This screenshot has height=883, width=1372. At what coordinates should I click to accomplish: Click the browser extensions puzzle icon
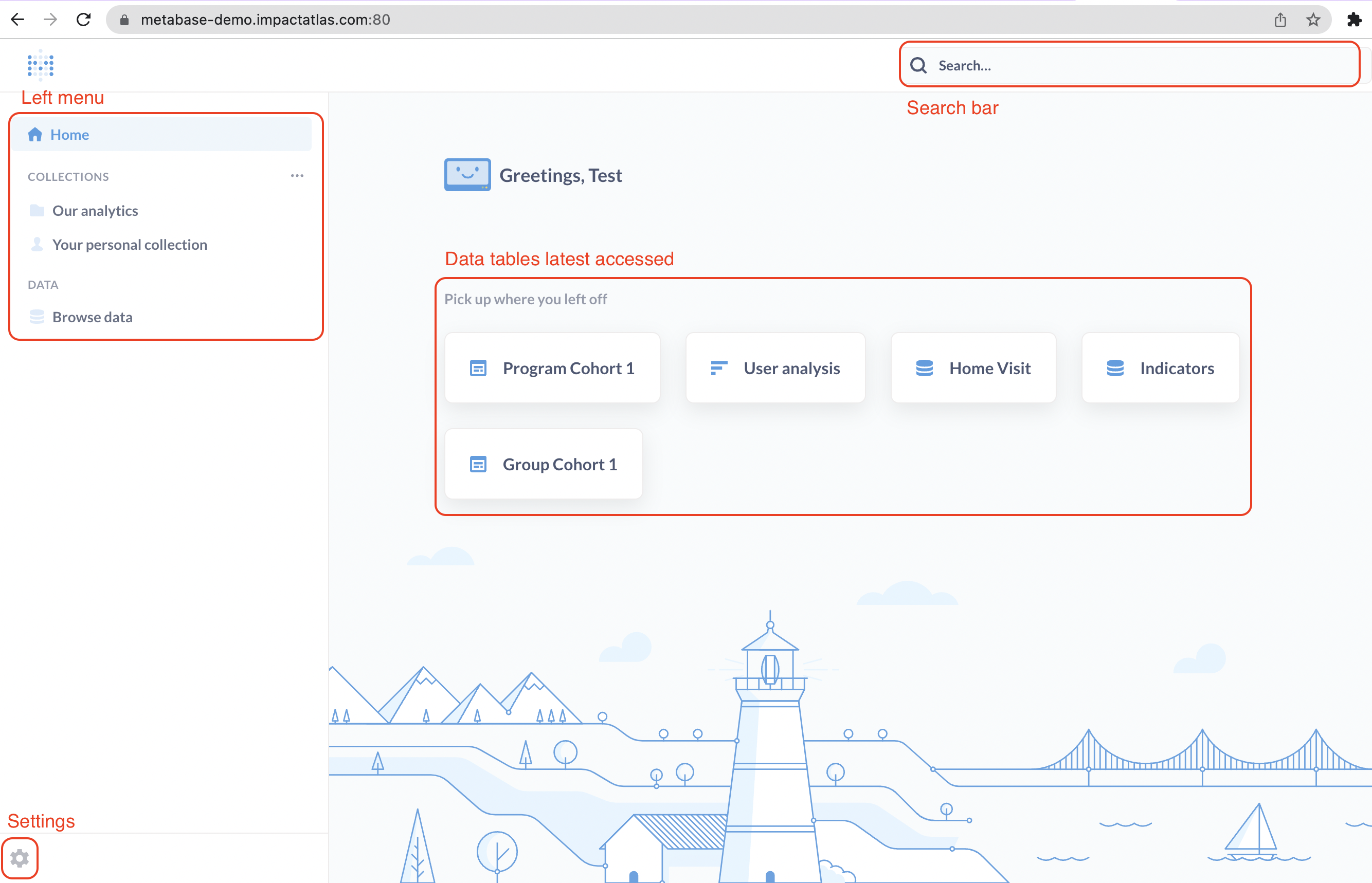click(x=1356, y=19)
